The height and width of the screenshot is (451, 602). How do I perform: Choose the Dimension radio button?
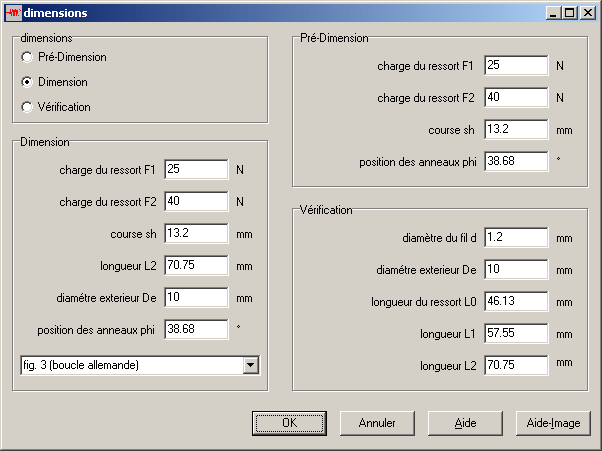point(27,82)
